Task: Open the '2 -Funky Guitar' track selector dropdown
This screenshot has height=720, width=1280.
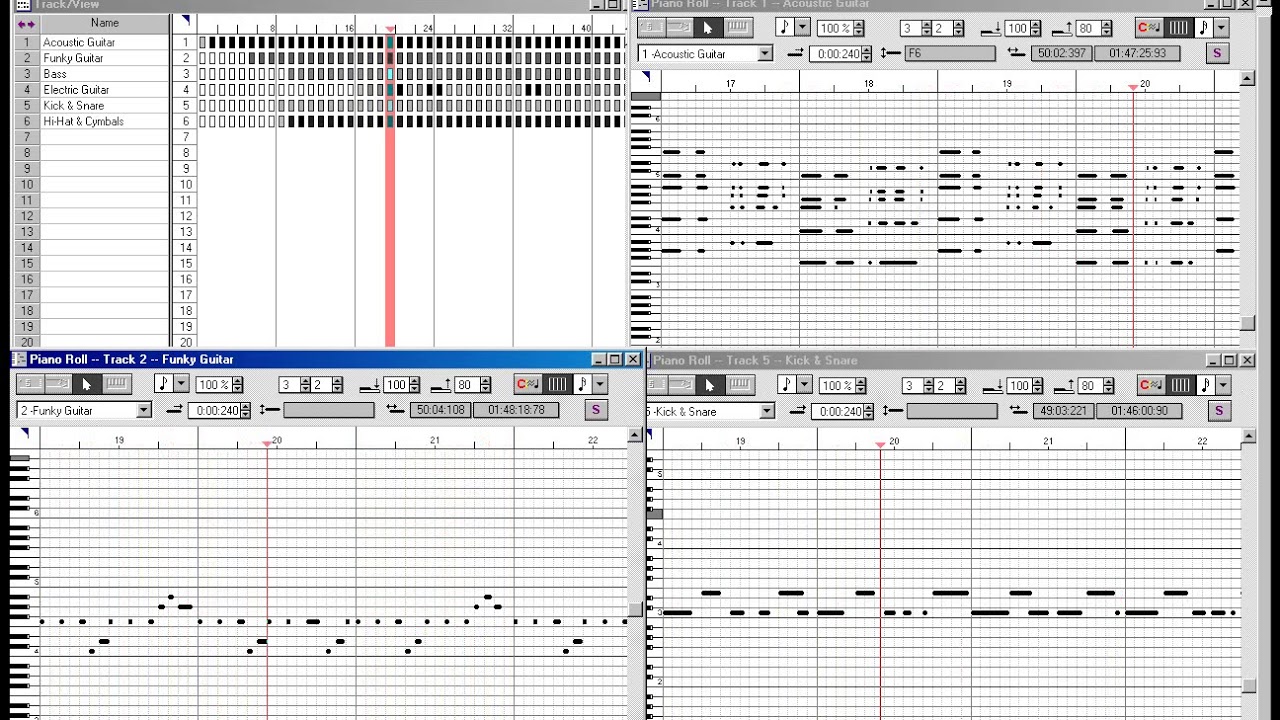Action: point(144,410)
